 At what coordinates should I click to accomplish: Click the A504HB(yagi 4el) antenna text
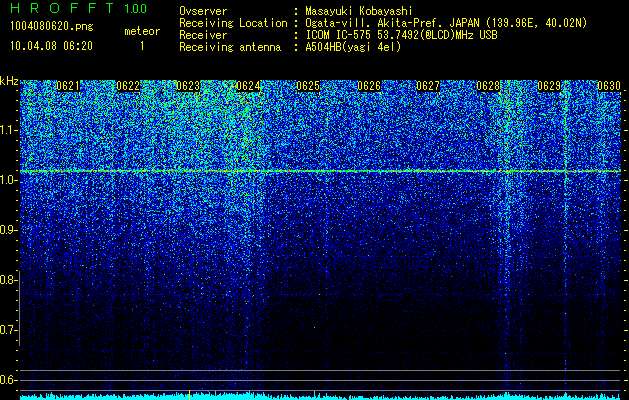tap(353, 47)
